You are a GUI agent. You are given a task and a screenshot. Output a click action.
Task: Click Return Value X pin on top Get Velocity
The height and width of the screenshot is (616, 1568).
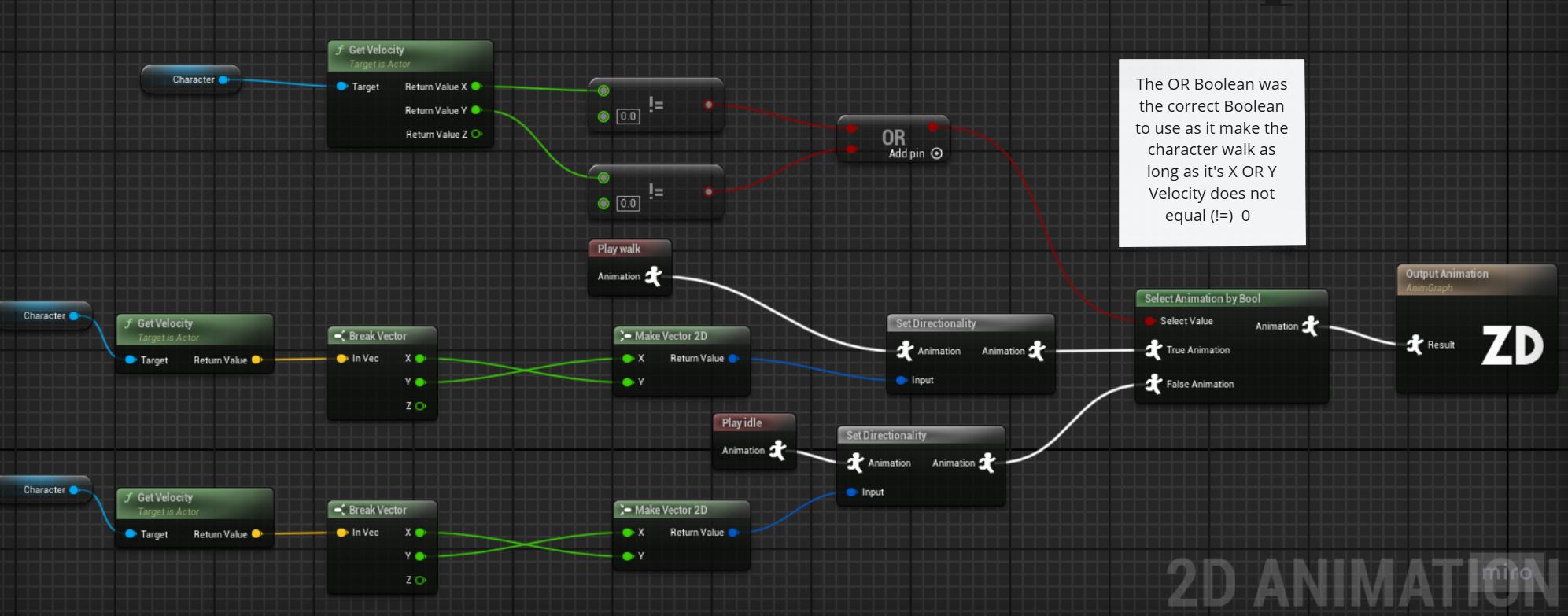tap(476, 87)
